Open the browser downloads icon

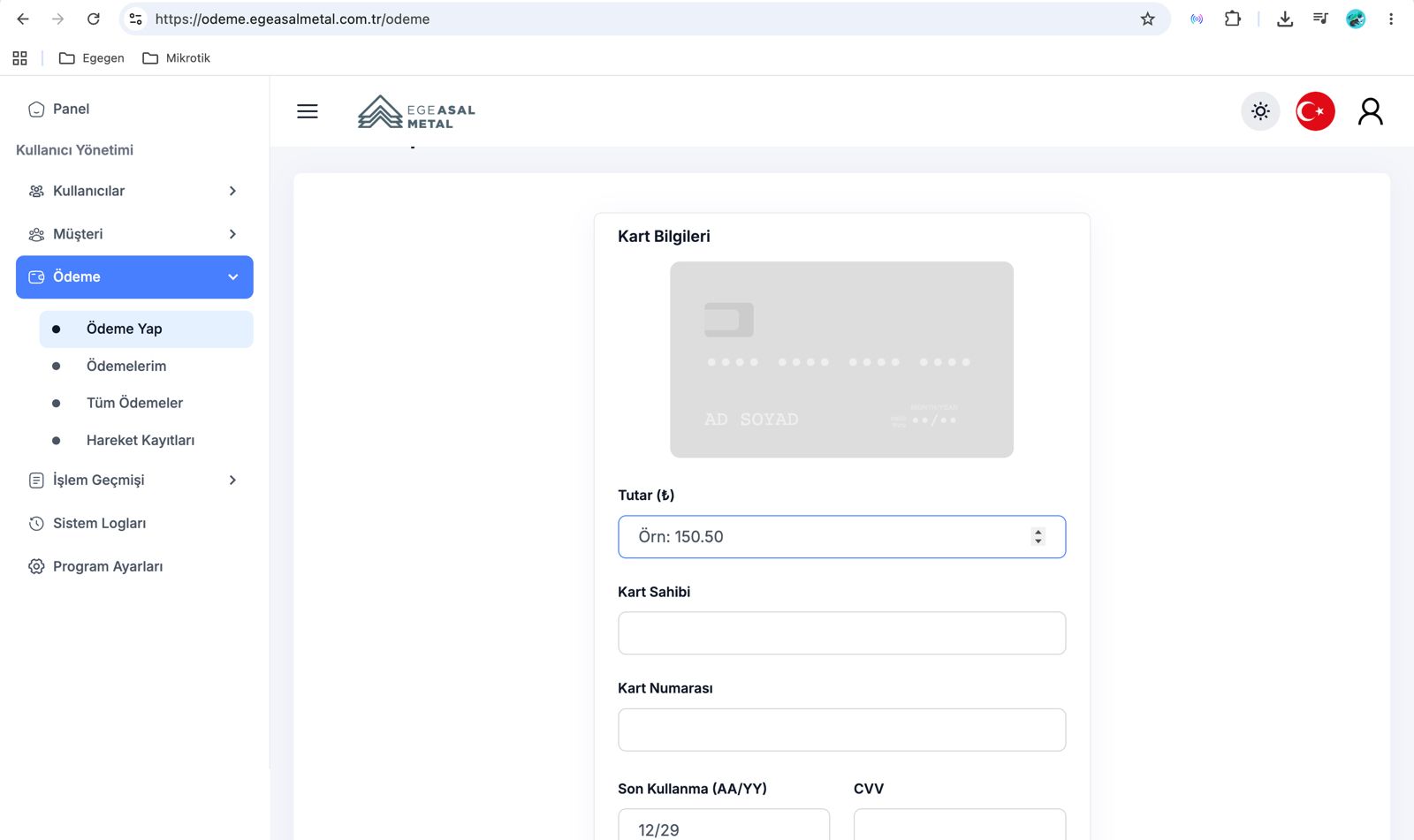[1285, 19]
